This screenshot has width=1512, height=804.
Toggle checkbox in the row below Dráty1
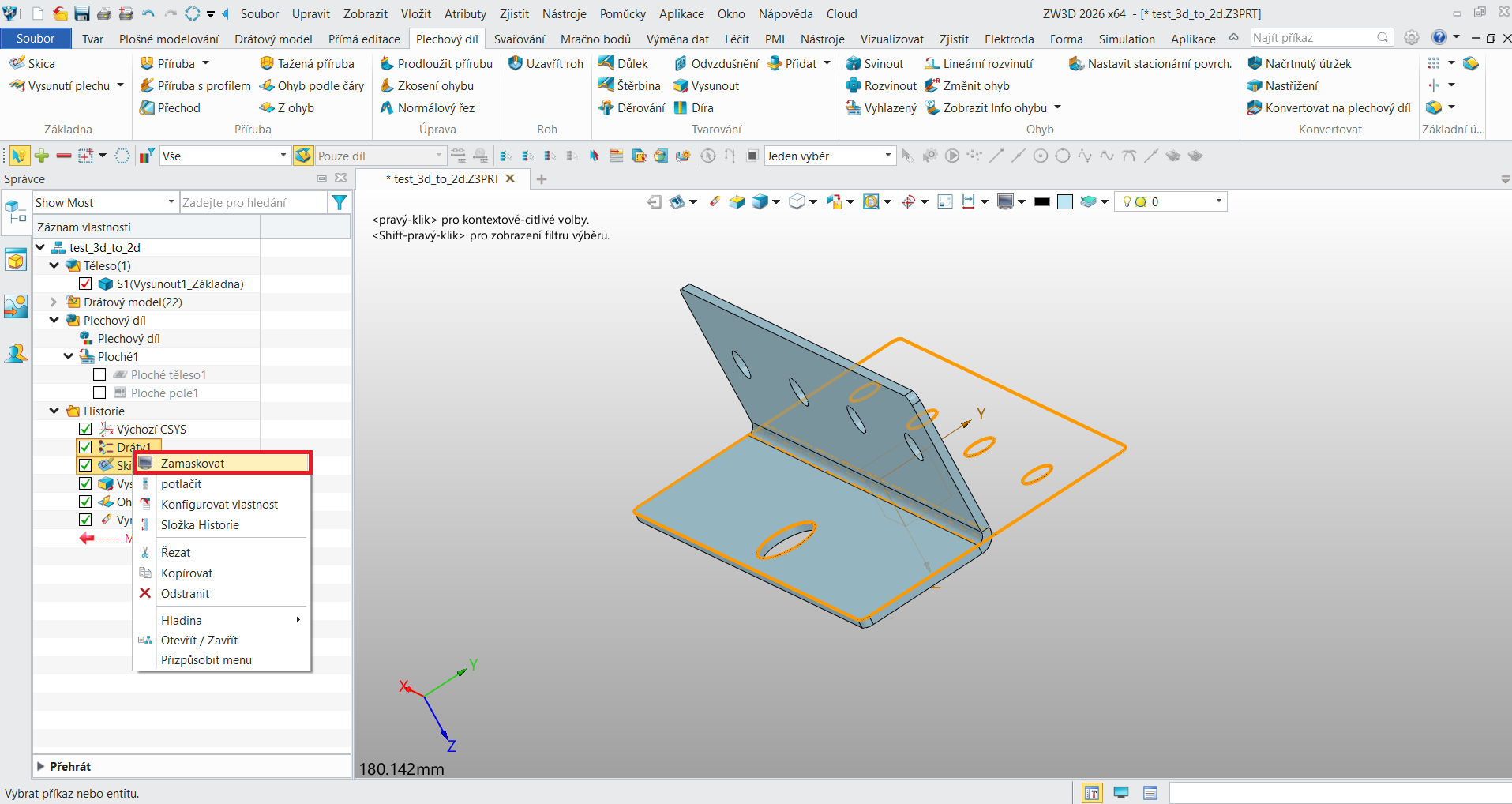[x=85, y=465]
